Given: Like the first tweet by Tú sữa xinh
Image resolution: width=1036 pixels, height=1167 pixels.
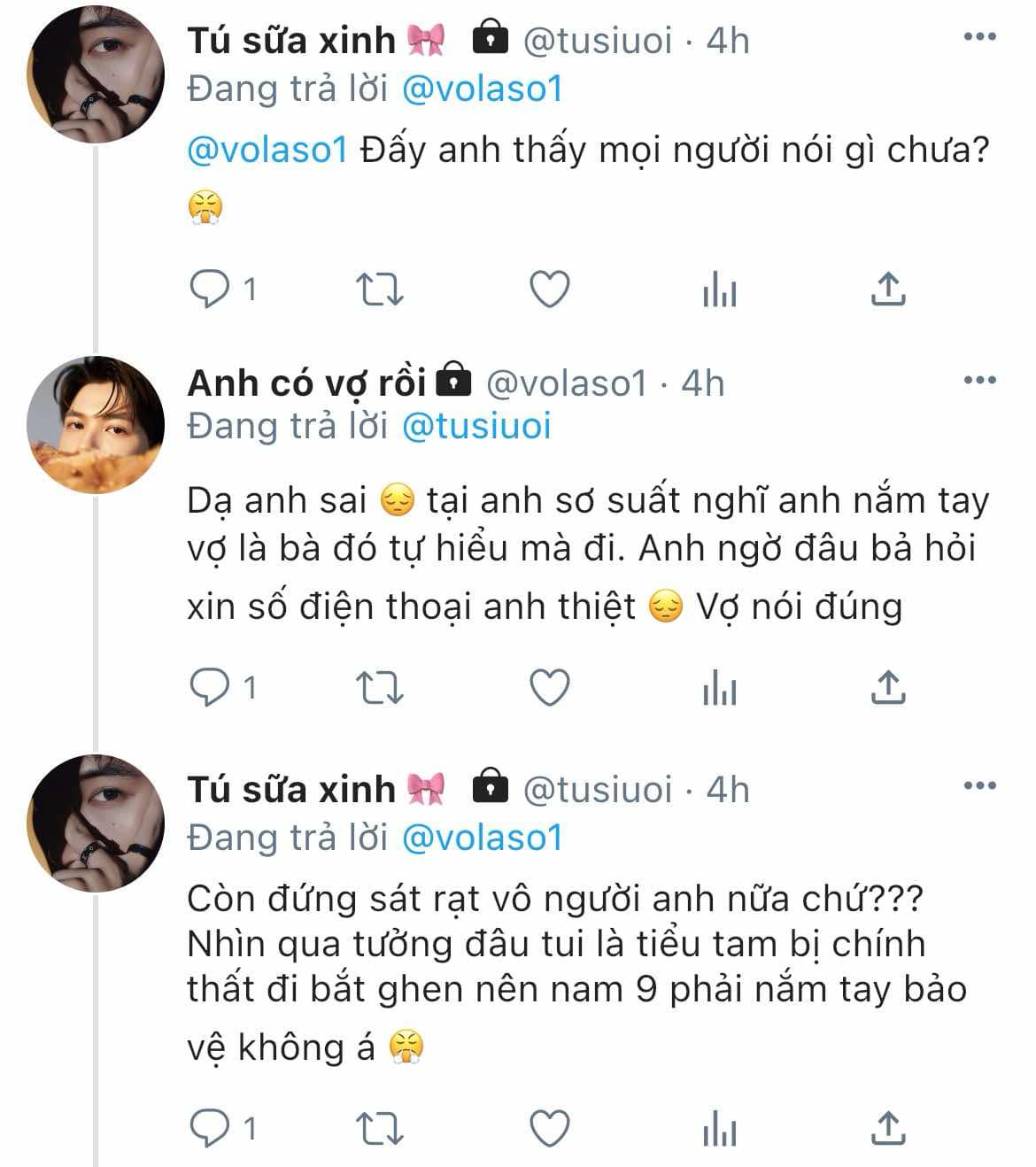Looking at the screenshot, I should click(x=549, y=290).
